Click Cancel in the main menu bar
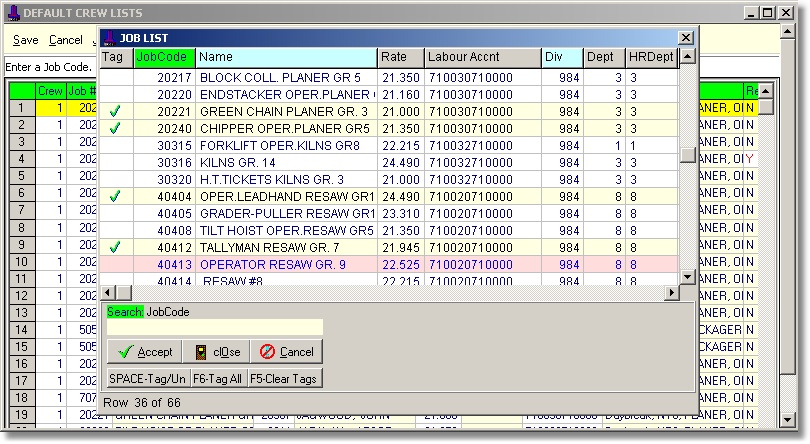Viewport: 810px width, 444px height. (65, 41)
